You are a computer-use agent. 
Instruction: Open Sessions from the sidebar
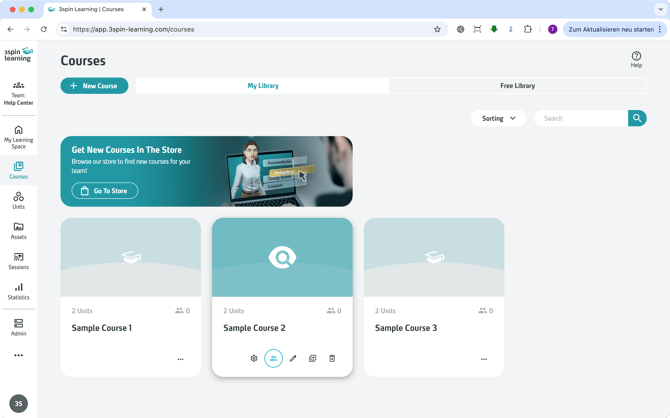pyautogui.click(x=18, y=261)
